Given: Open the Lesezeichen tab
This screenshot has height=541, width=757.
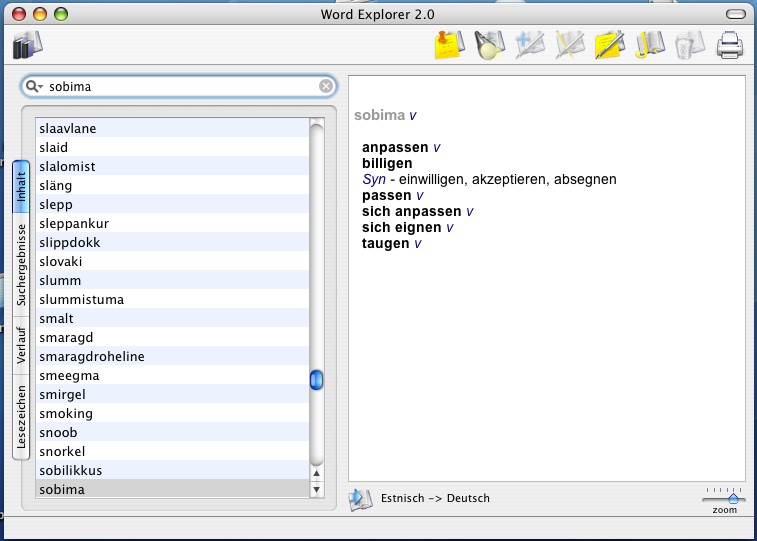Looking at the screenshot, I should (21, 417).
